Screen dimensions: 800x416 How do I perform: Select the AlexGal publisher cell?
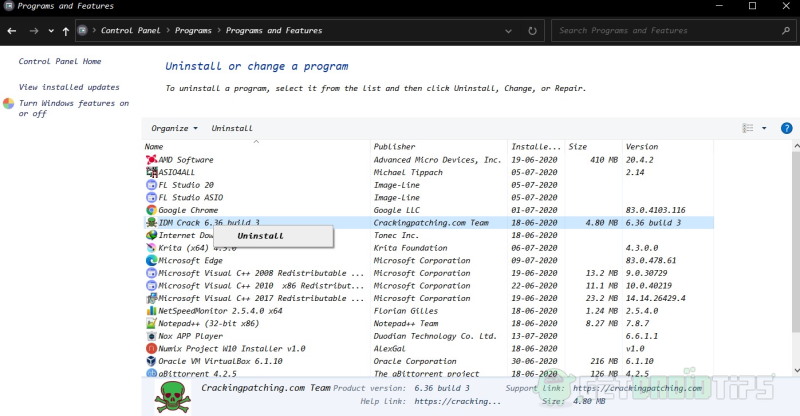[x=389, y=348]
